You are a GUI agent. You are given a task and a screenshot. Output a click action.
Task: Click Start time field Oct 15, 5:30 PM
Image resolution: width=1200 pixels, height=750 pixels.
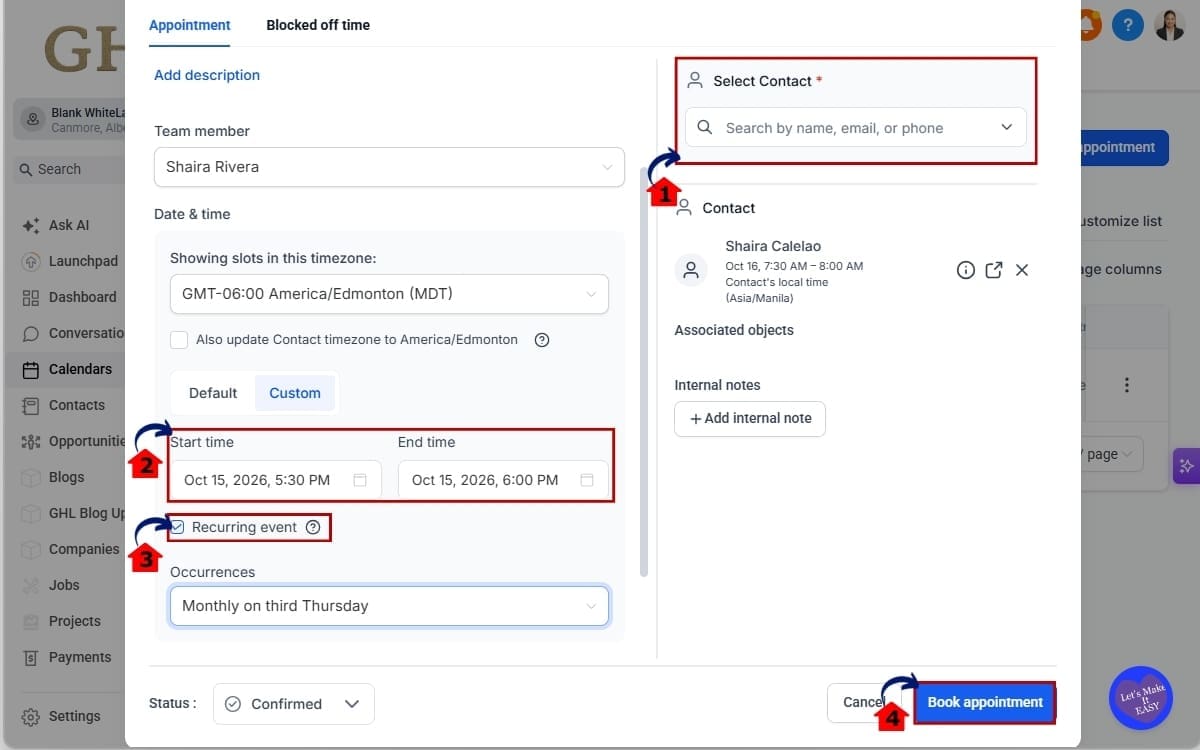click(x=275, y=480)
